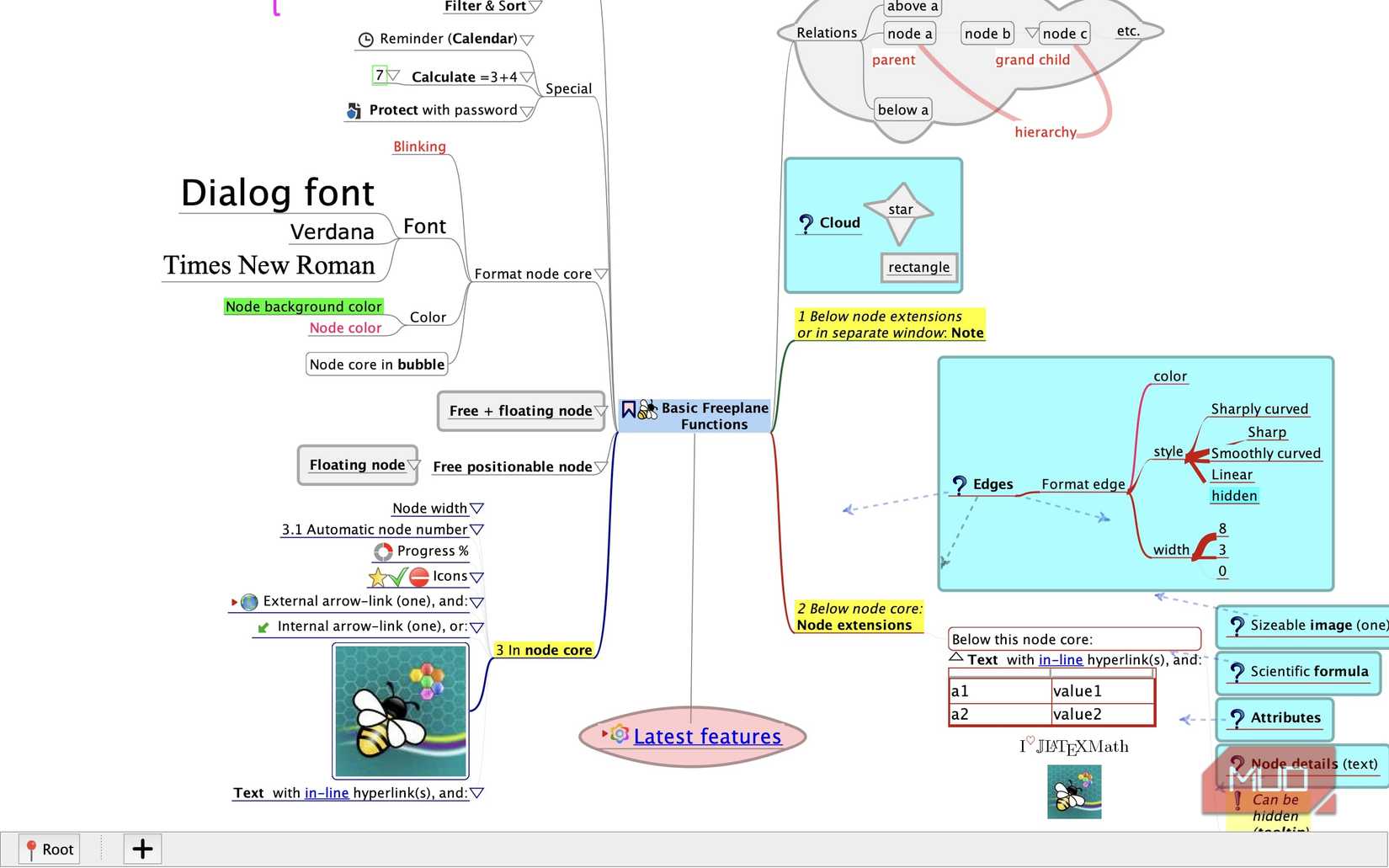The height and width of the screenshot is (868, 1389).
Task: Open the Latest features link
Action: [x=707, y=737]
